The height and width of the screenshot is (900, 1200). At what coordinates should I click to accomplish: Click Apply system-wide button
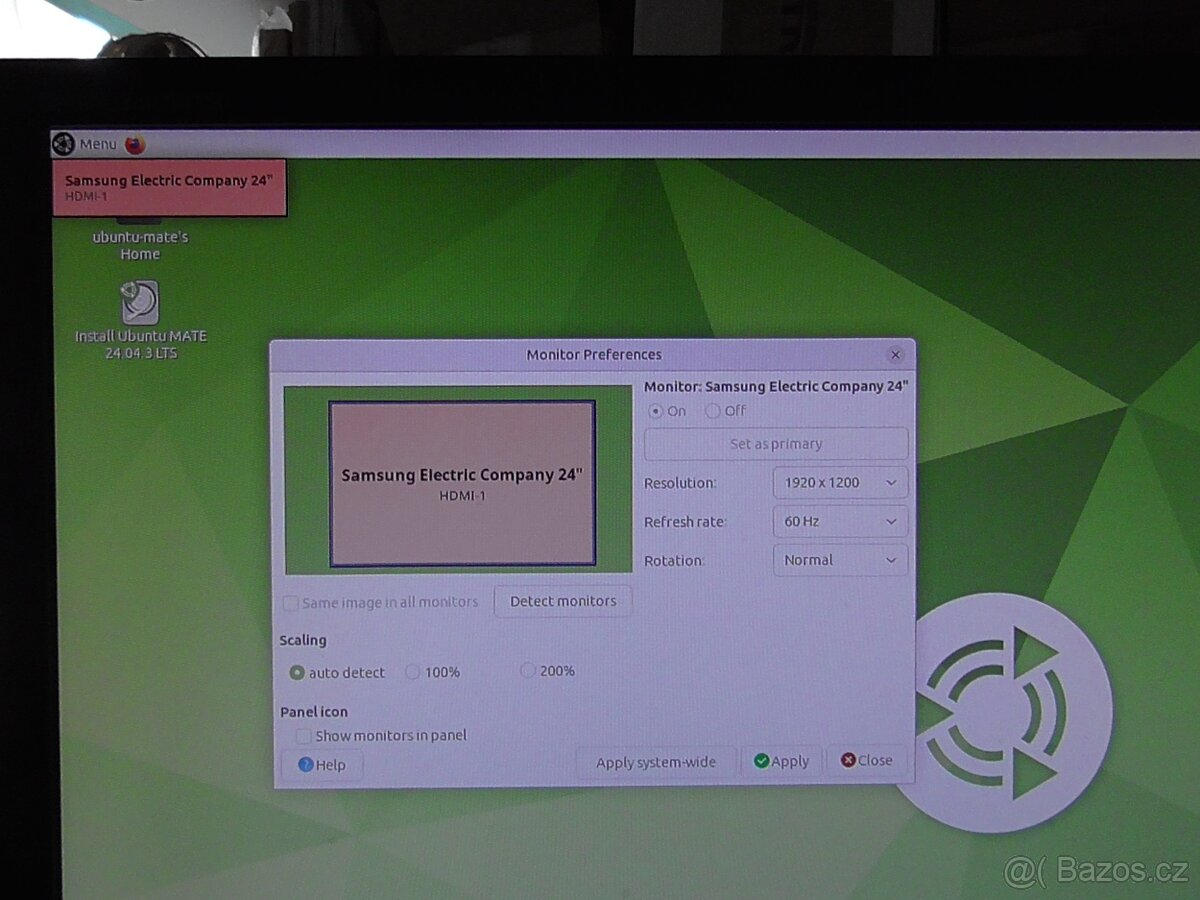click(656, 762)
